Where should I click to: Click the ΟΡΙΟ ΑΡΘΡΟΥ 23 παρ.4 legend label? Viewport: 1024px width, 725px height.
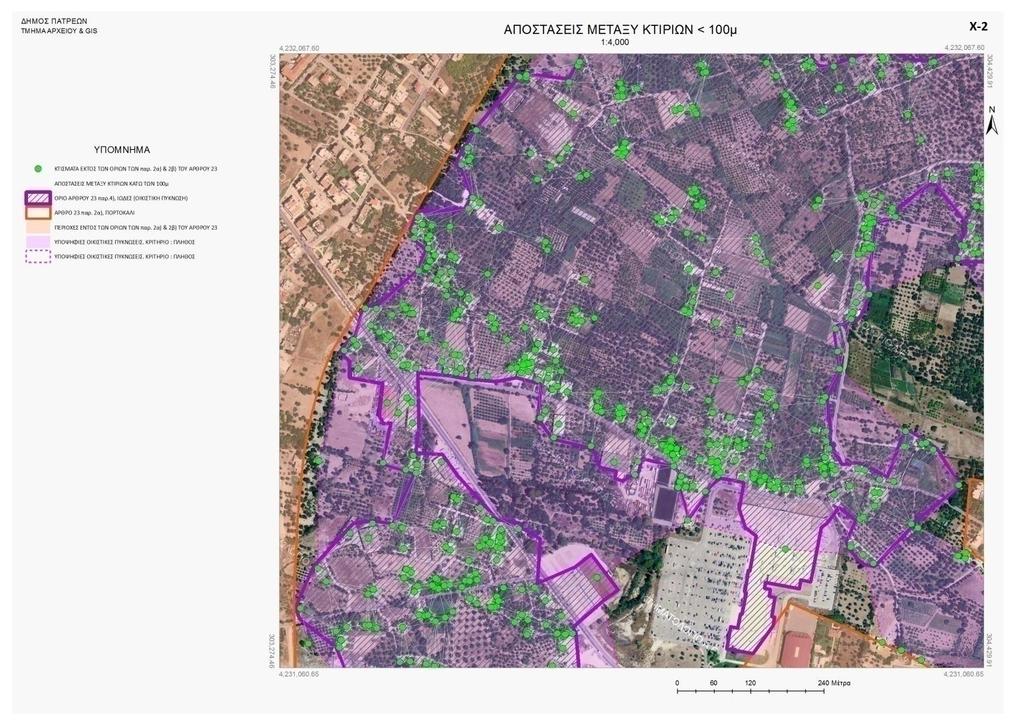121,198
